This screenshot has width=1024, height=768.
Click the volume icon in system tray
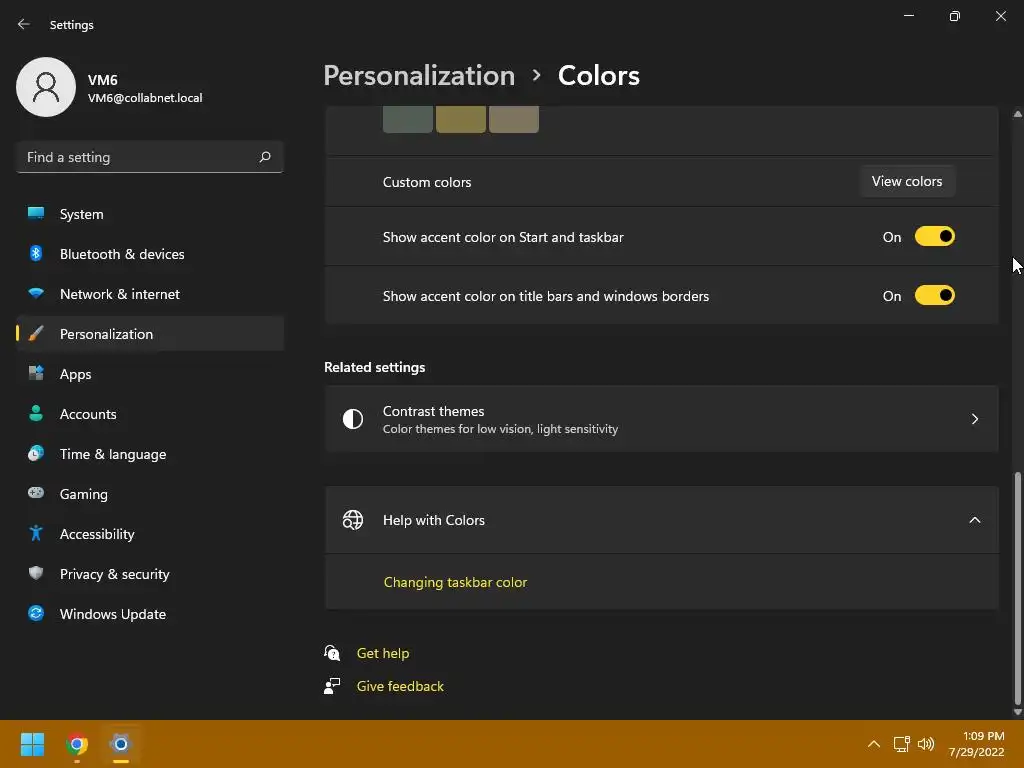pos(926,744)
